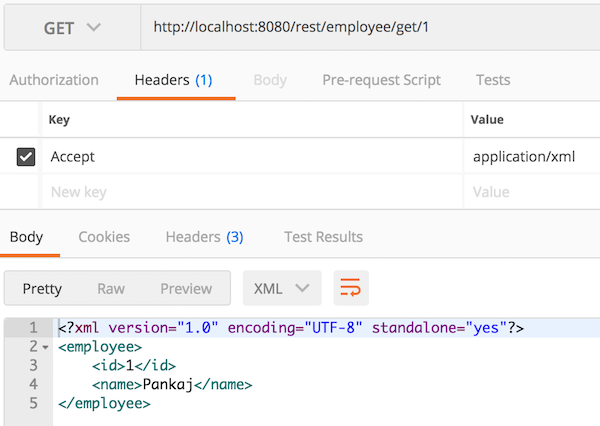
Task: Open the XML format dropdown
Action: [x=281, y=288]
